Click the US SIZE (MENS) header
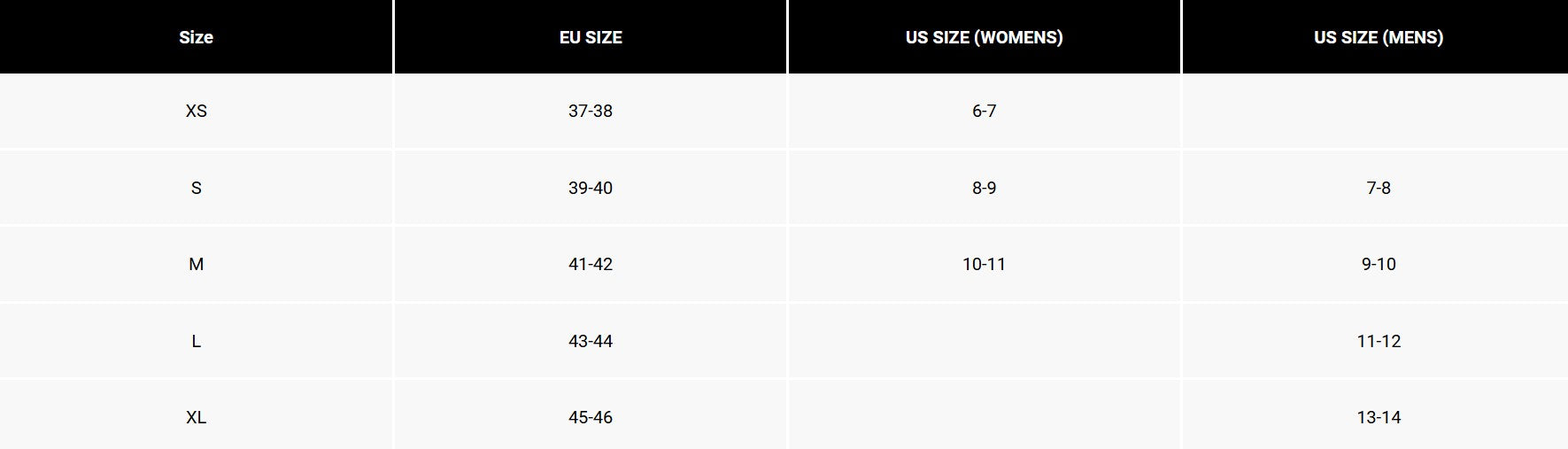Screen dimensions: 1568x449 (x=1378, y=37)
